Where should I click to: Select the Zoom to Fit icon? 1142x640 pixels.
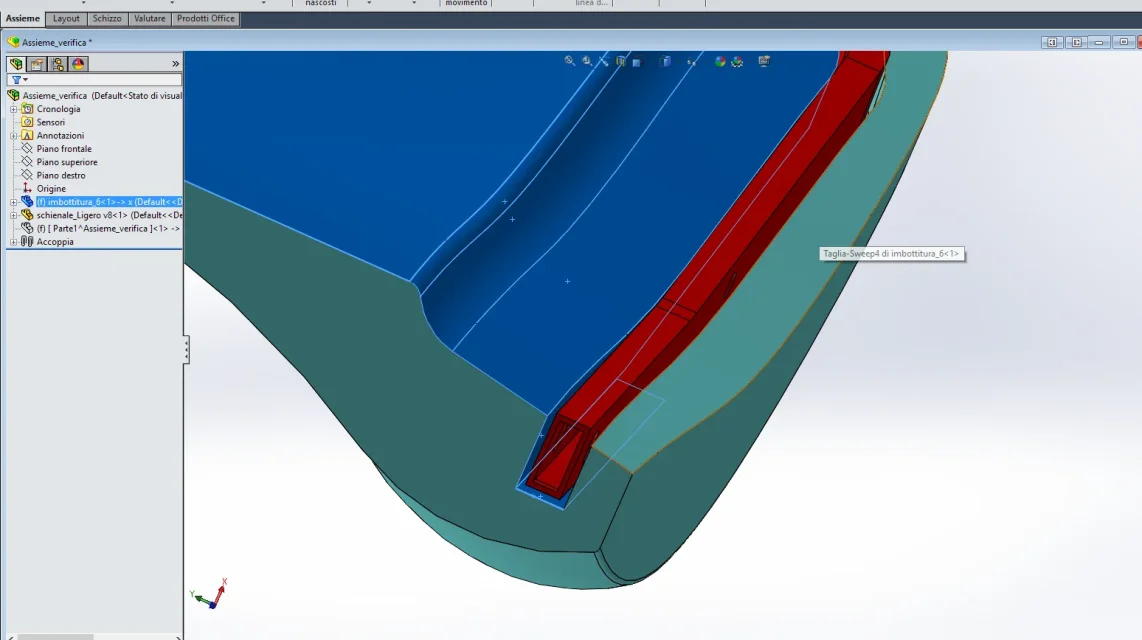coord(570,61)
